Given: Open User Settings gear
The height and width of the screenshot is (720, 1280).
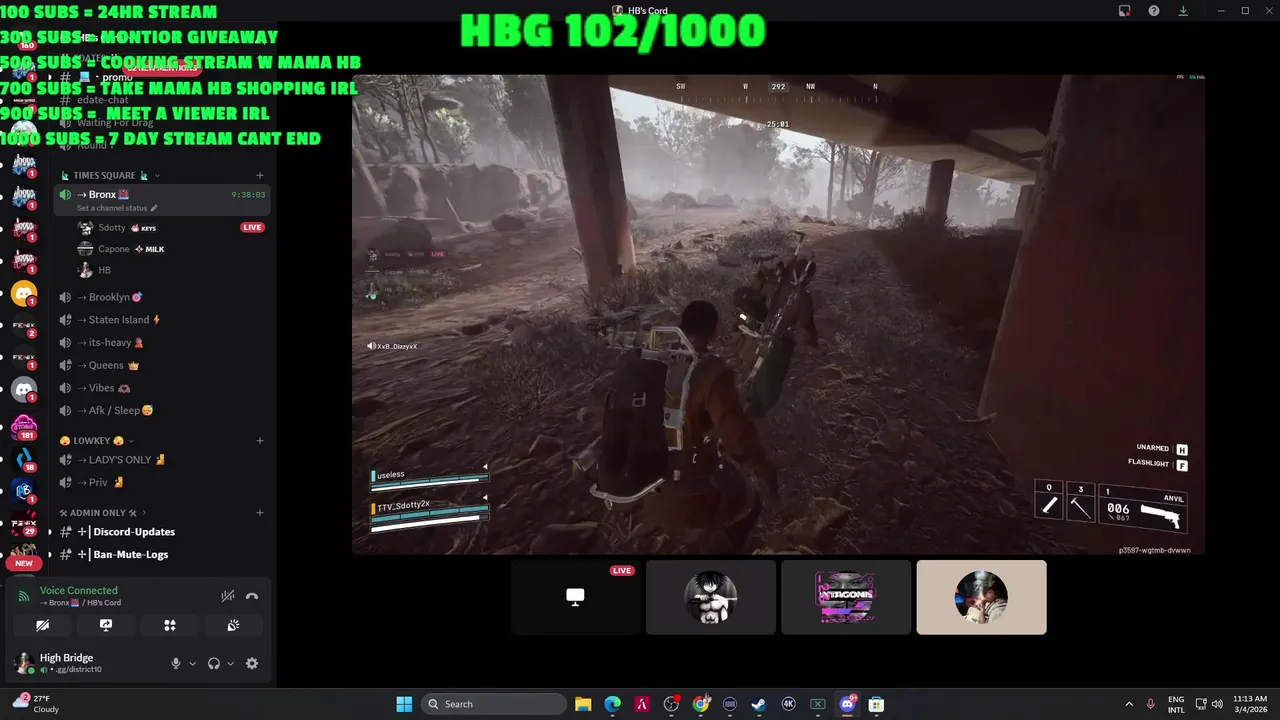Looking at the screenshot, I should [x=252, y=663].
